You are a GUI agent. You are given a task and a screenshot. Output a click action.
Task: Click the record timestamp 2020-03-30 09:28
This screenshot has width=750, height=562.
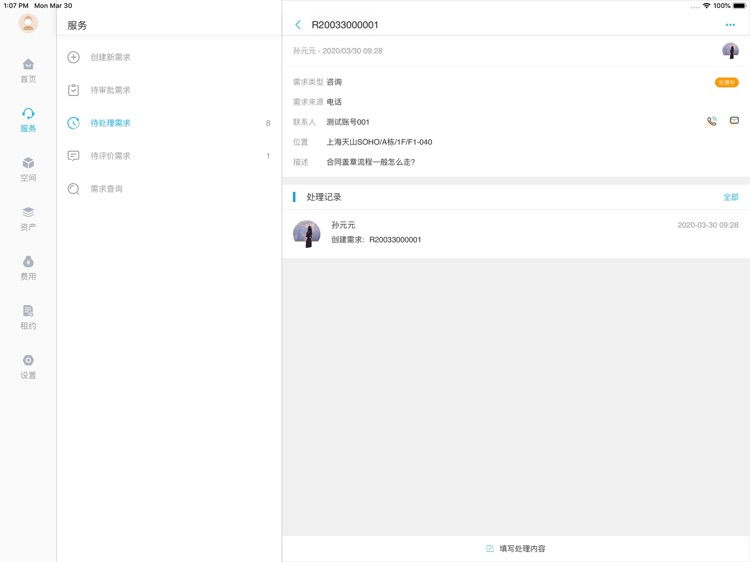tap(708, 225)
